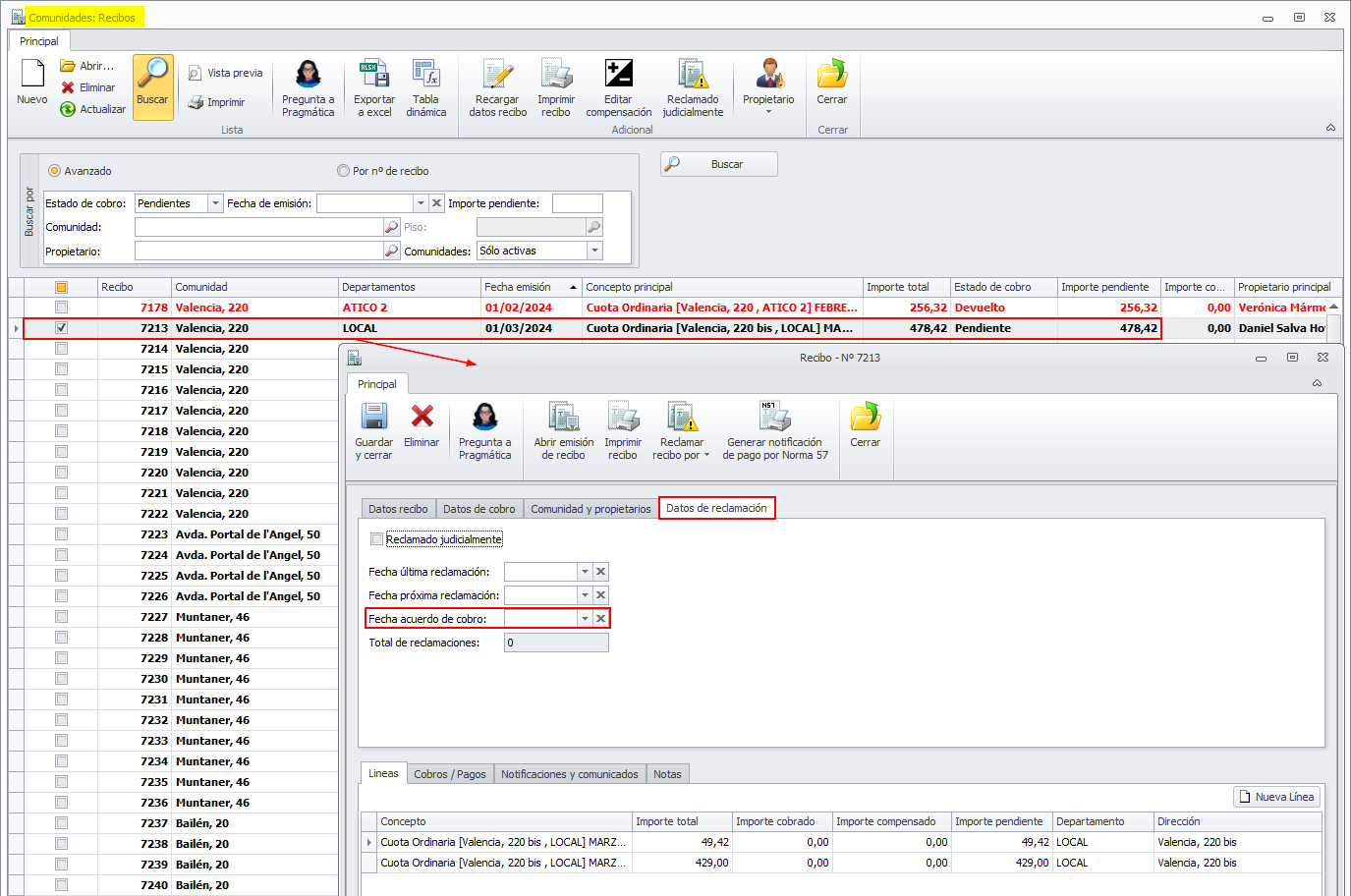Open Vista previa print preview
Image resolution: width=1351 pixels, height=896 pixels.
[x=225, y=73]
